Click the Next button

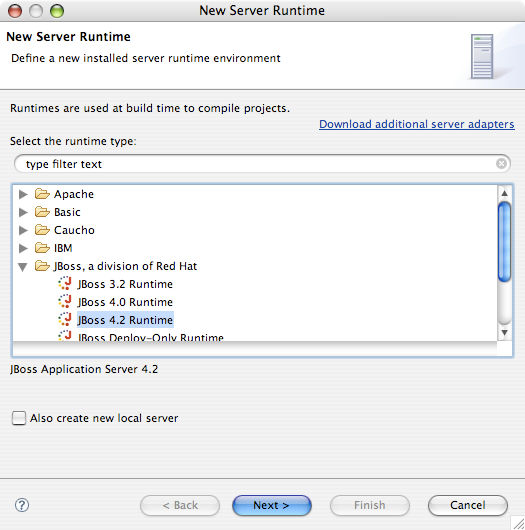(272, 505)
